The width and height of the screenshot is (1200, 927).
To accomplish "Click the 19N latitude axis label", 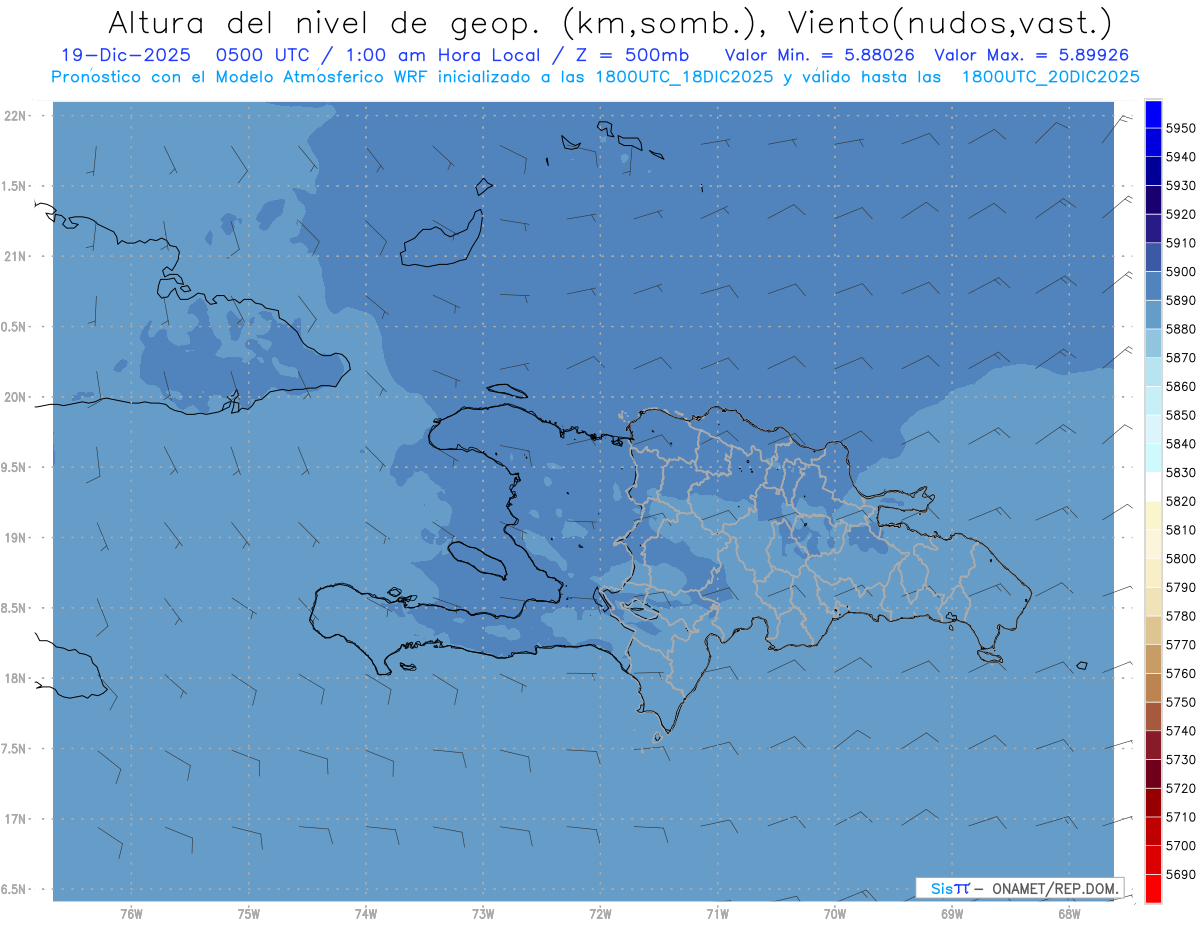I will (x=16, y=538).
